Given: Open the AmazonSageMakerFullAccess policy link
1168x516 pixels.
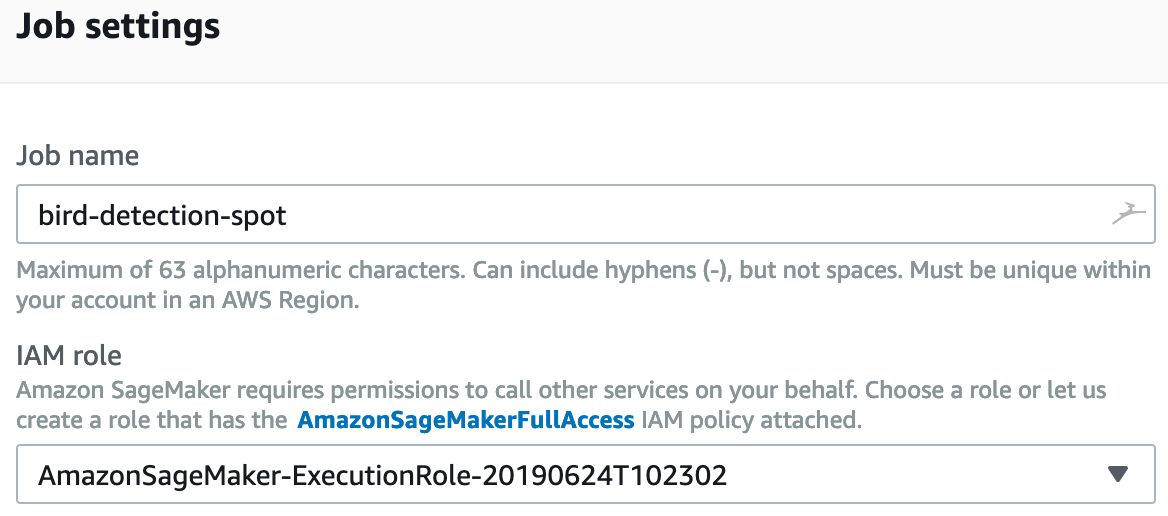Looking at the screenshot, I should (x=465, y=420).
